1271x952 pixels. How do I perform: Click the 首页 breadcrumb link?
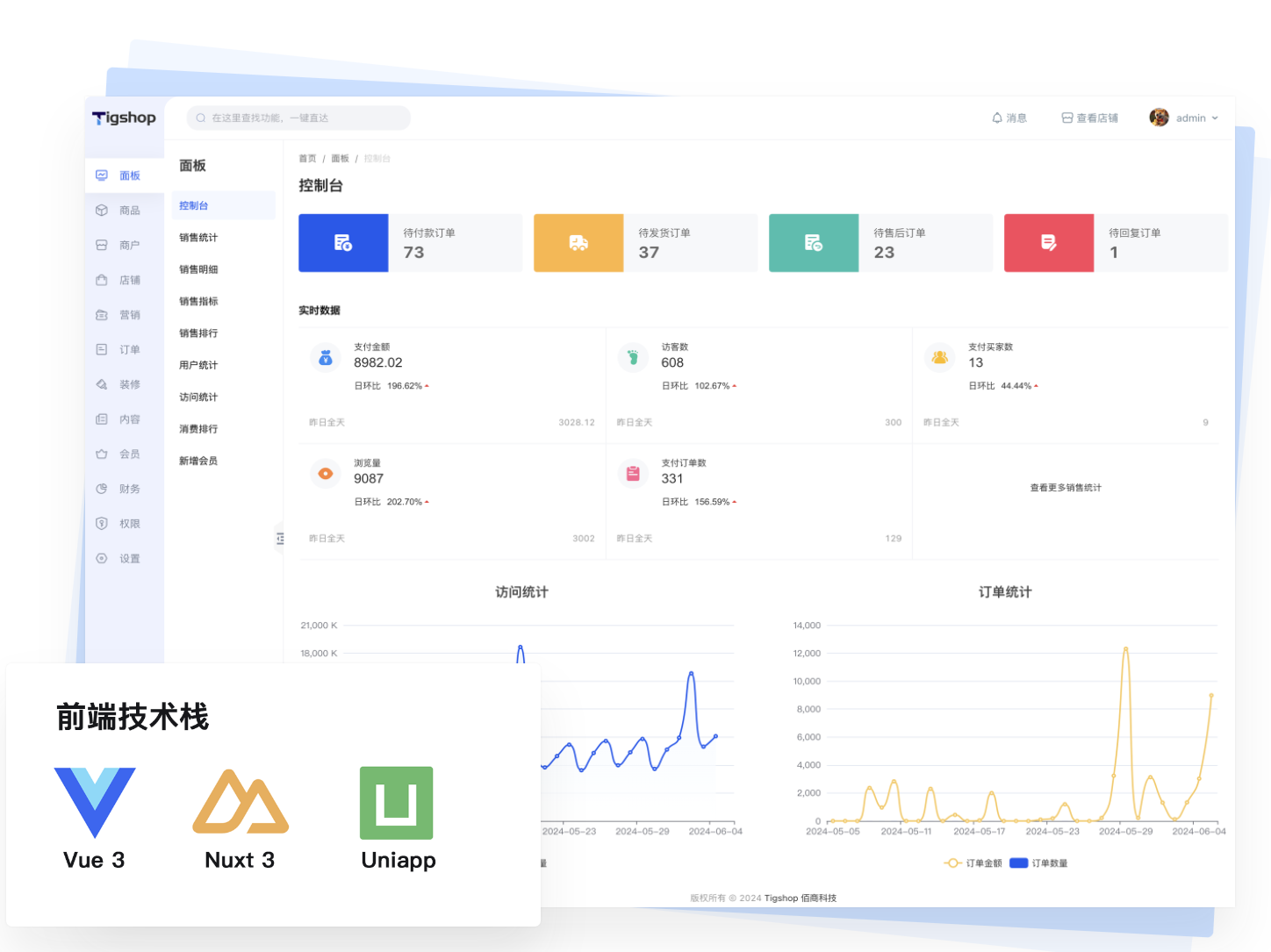(307, 159)
